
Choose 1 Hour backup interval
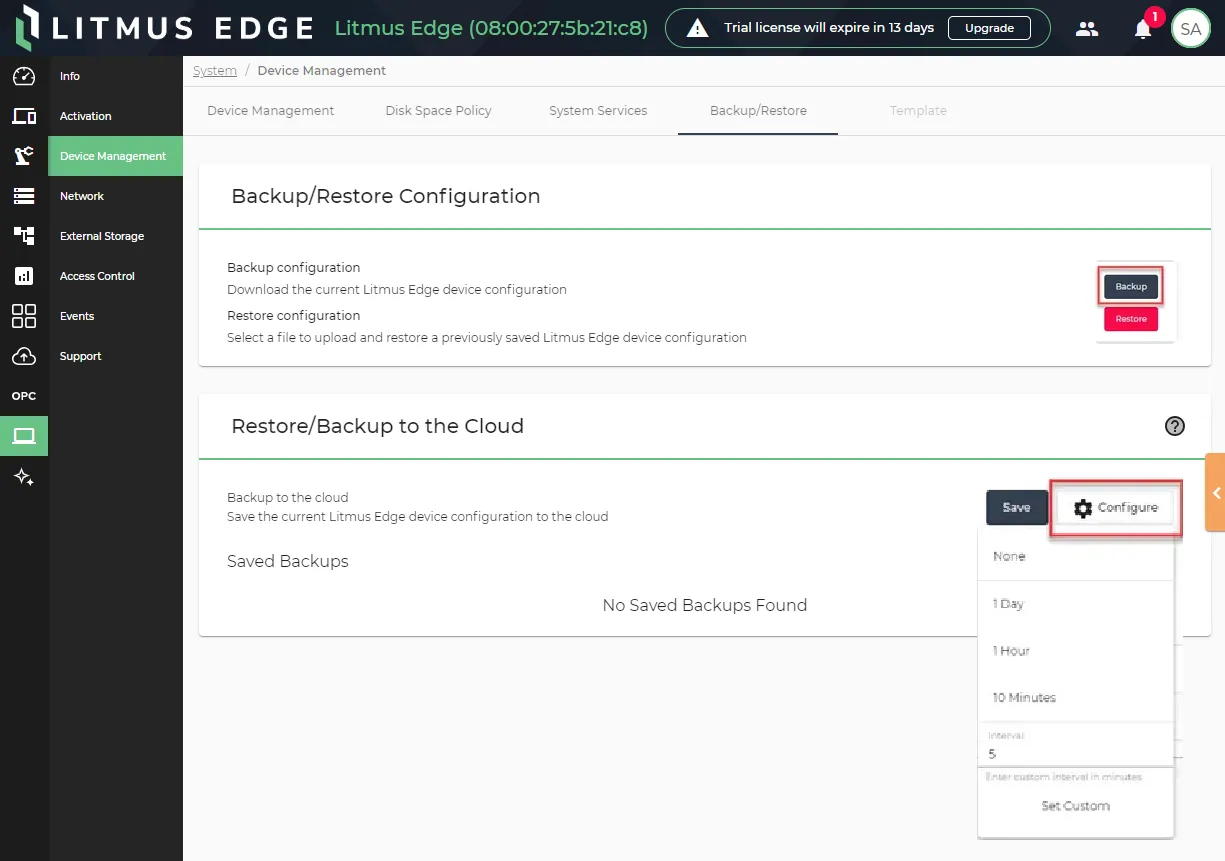click(x=1075, y=651)
